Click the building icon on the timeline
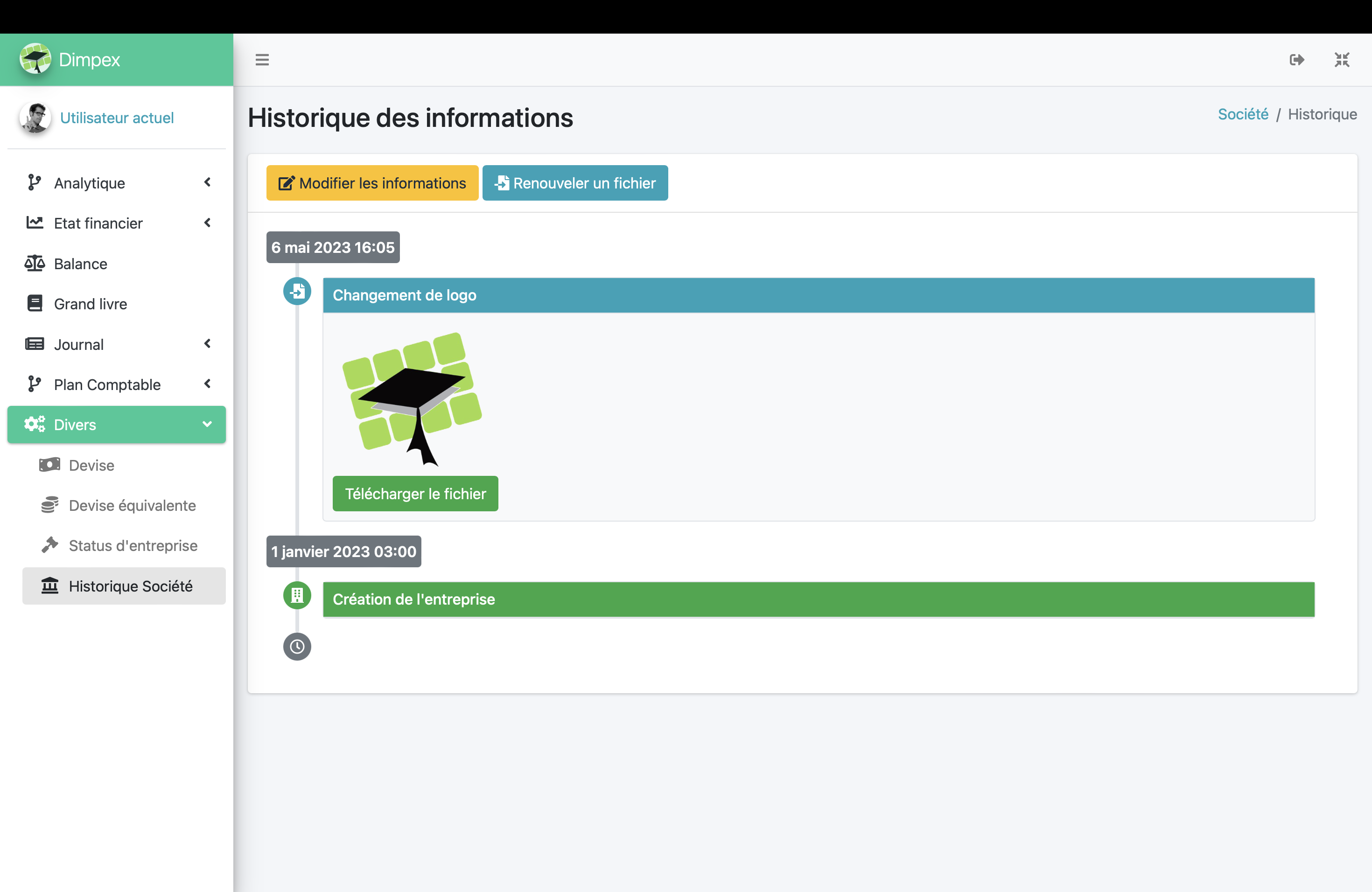 coord(297,595)
